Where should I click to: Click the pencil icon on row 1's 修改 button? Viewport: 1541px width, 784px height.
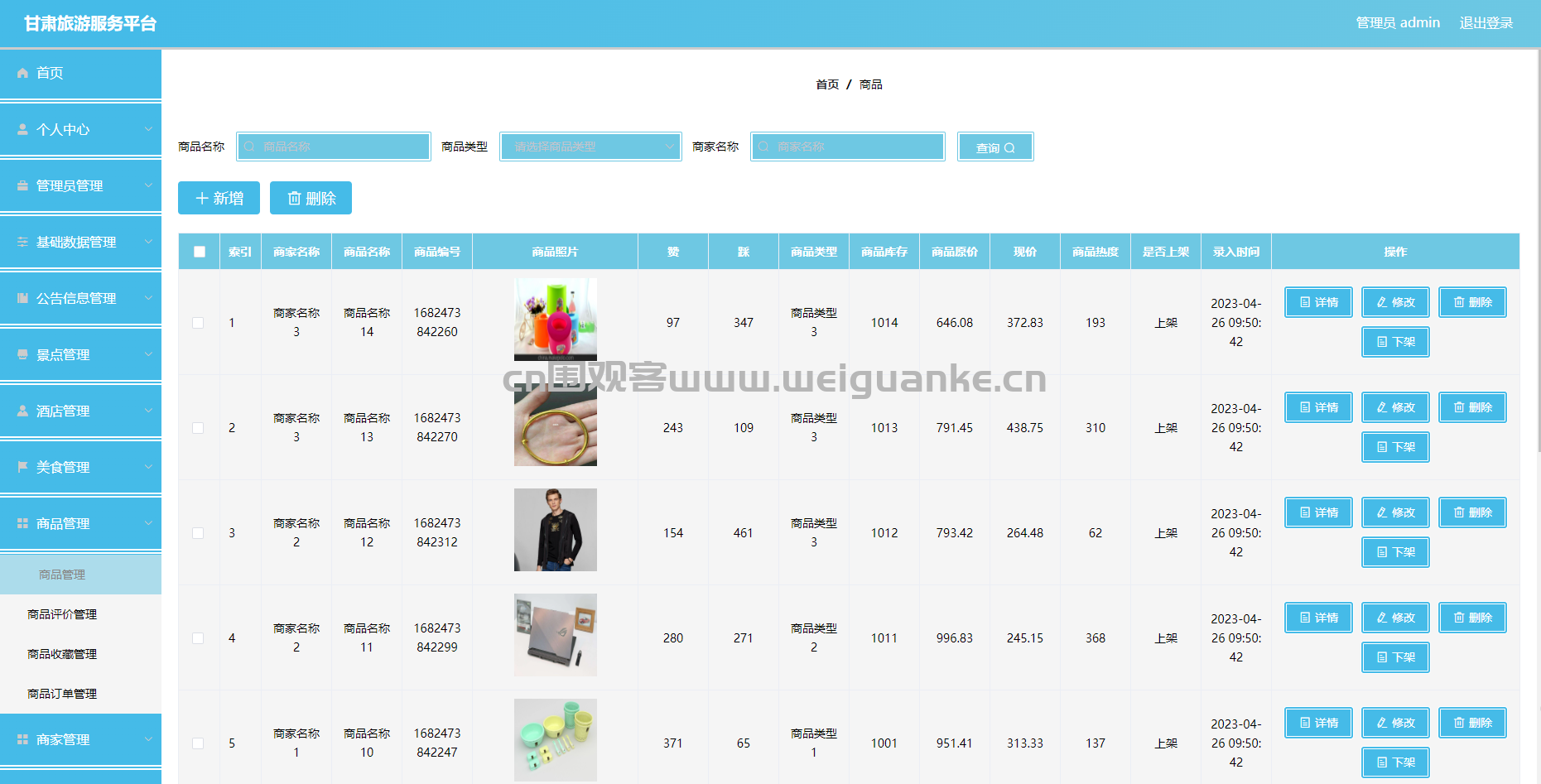(1381, 302)
